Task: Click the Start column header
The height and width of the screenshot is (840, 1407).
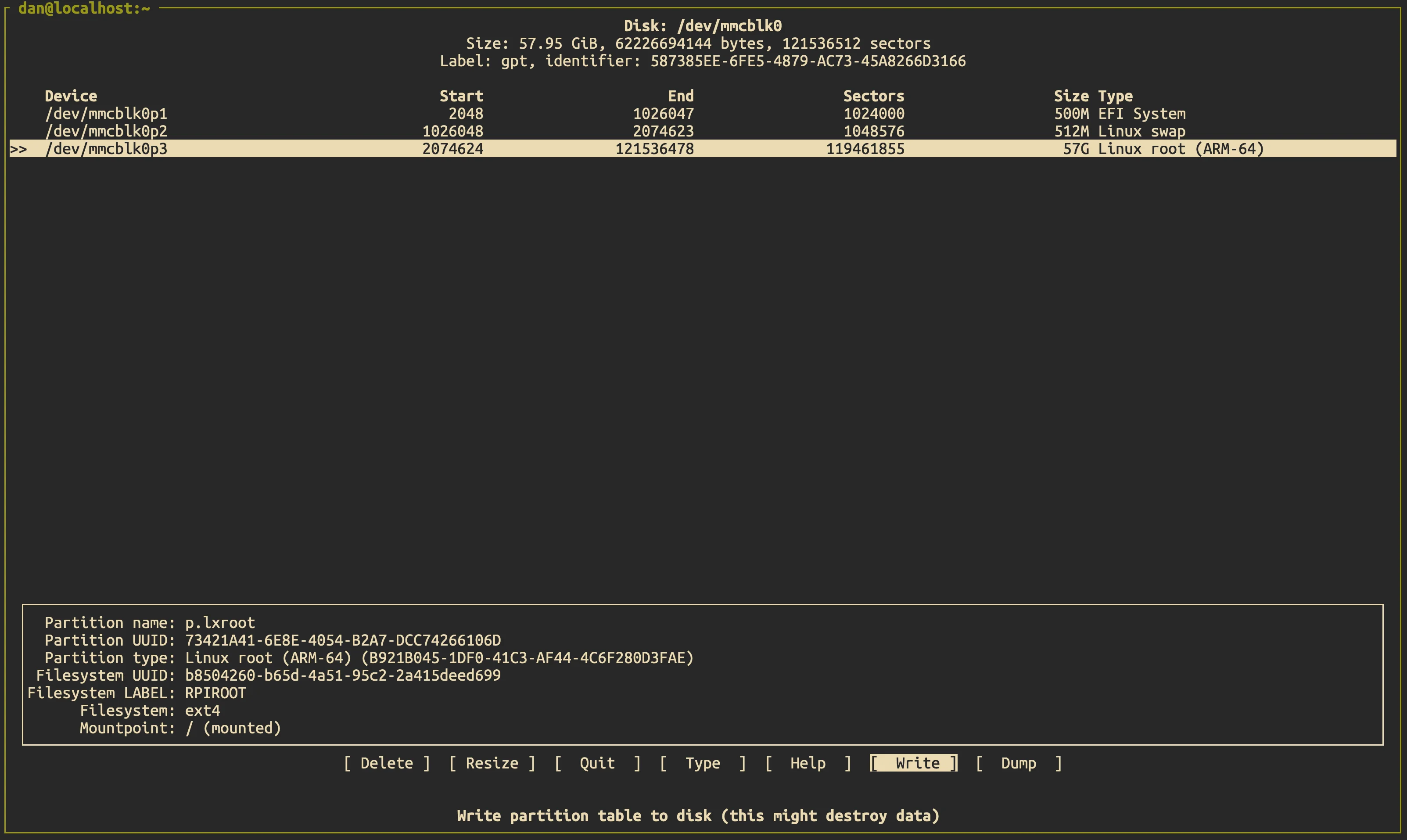Action: [461, 96]
